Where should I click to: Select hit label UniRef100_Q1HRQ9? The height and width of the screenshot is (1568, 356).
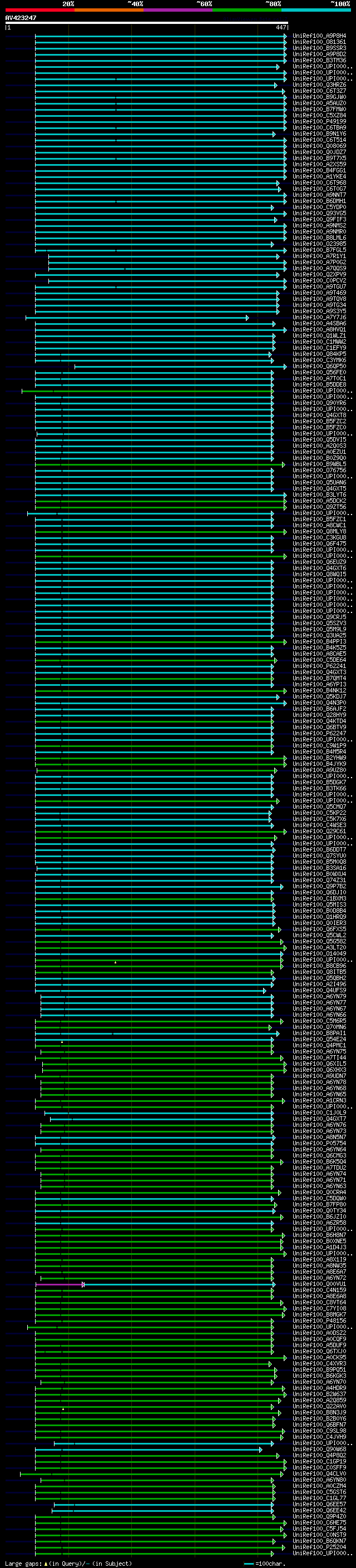pos(319,917)
